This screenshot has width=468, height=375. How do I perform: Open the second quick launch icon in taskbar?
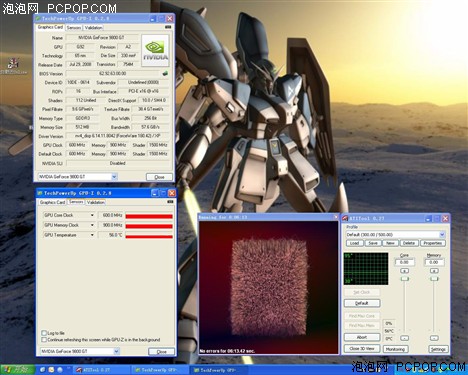[51, 369]
